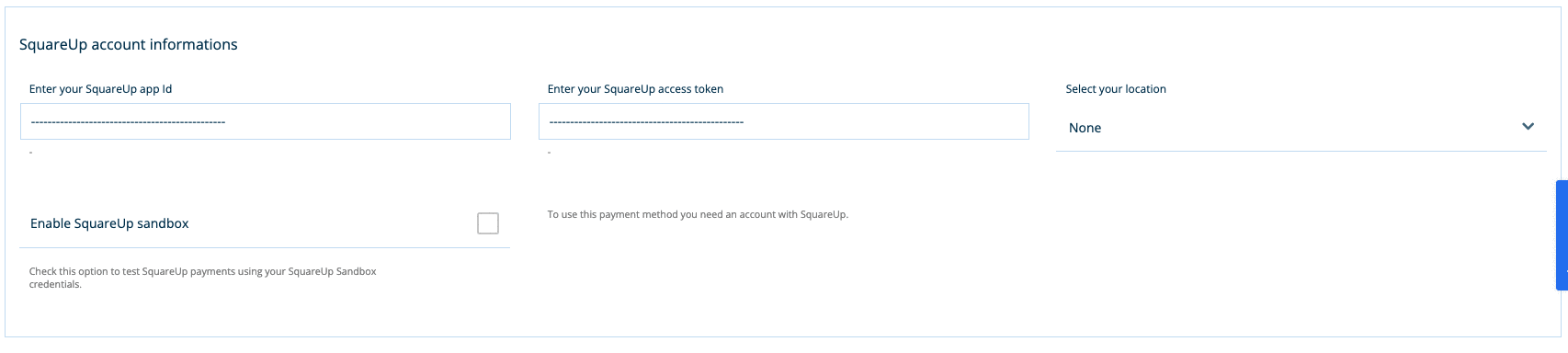Click the divider line under sandbox option
1568x353 pixels.
(x=265, y=247)
